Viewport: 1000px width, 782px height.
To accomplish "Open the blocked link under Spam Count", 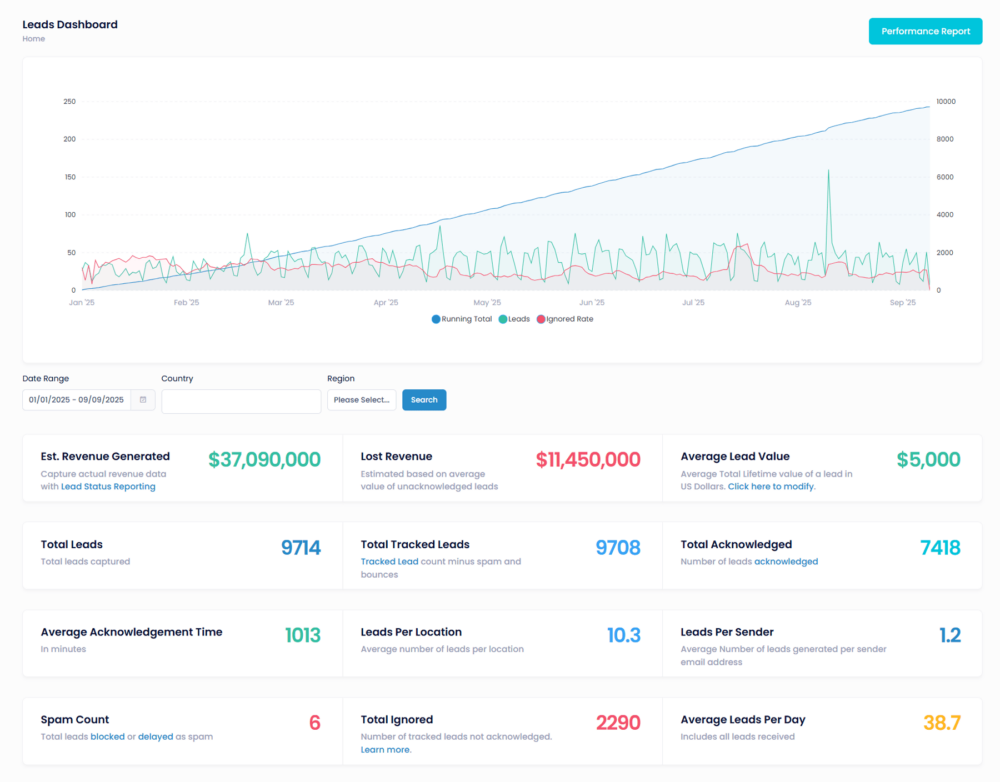I will pyautogui.click(x=107, y=737).
